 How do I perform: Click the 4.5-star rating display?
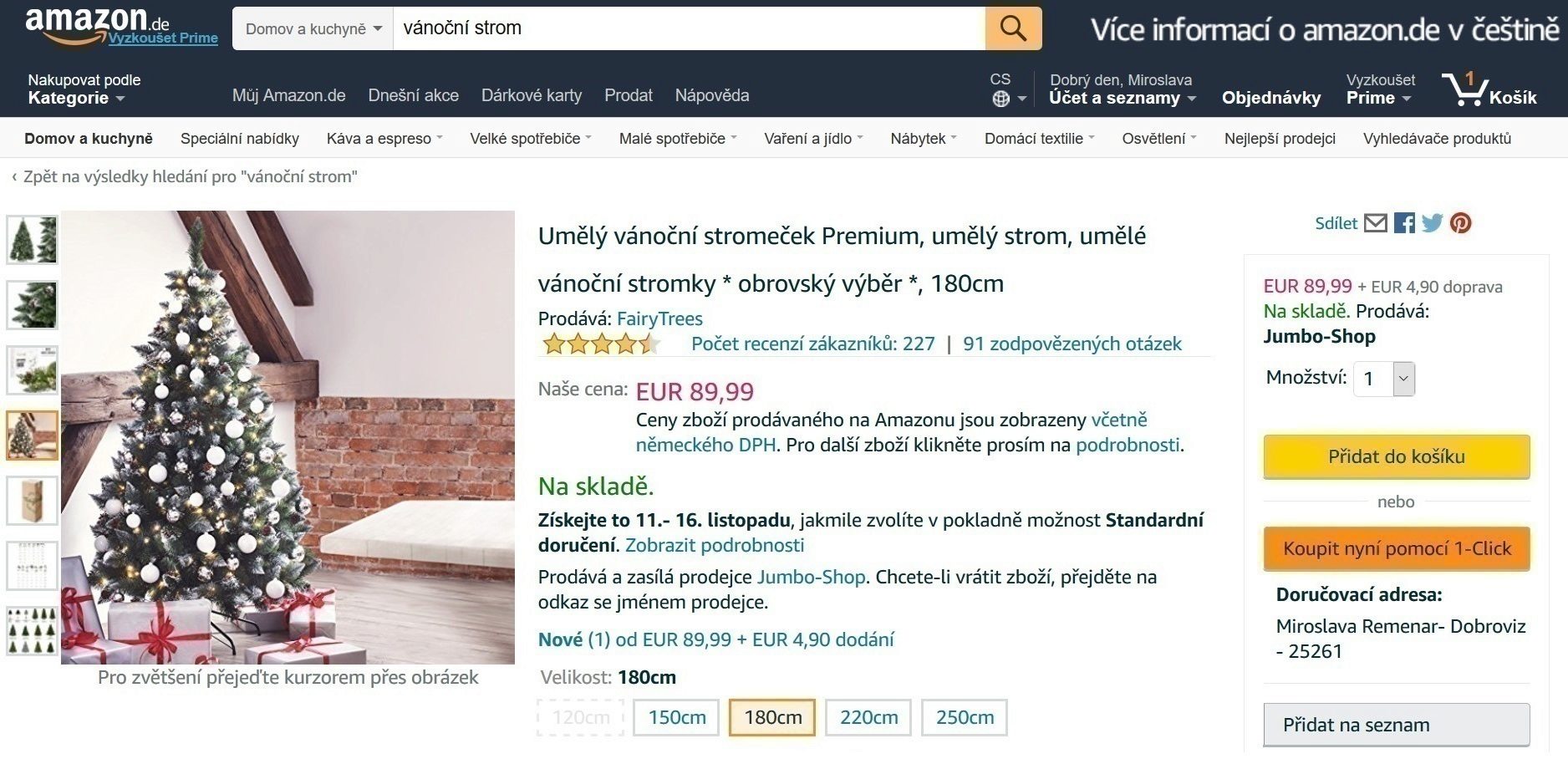click(601, 343)
